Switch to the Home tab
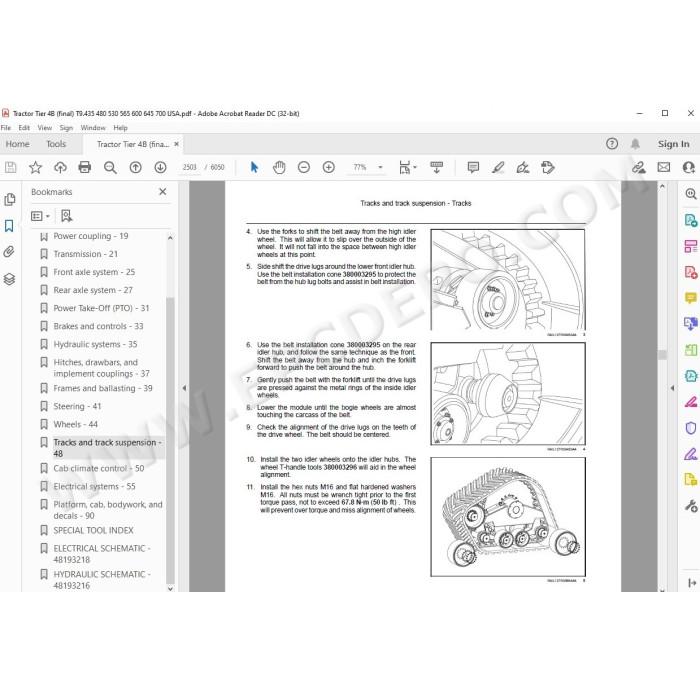 [x=17, y=144]
